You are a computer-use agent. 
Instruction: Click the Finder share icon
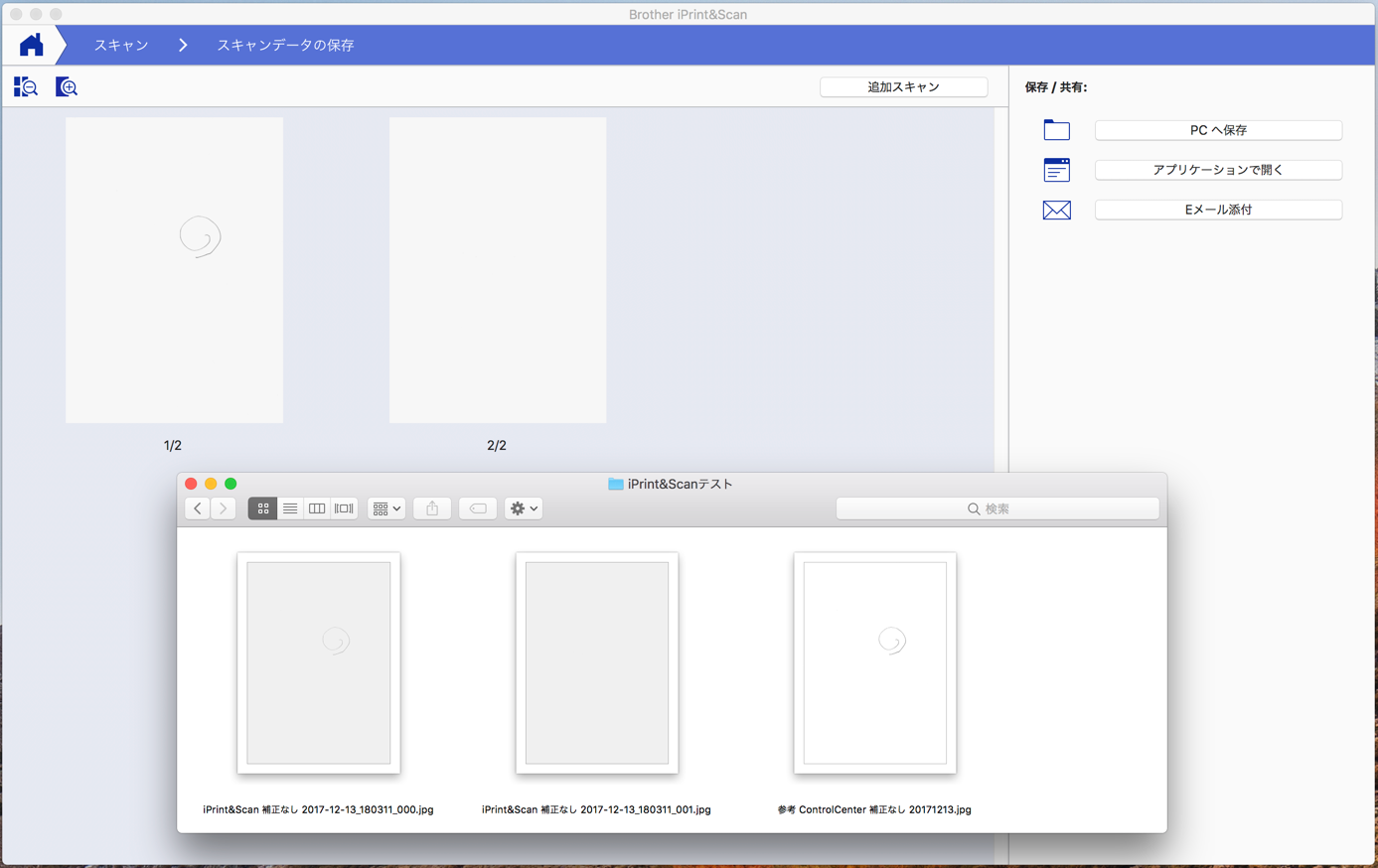pos(432,508)
